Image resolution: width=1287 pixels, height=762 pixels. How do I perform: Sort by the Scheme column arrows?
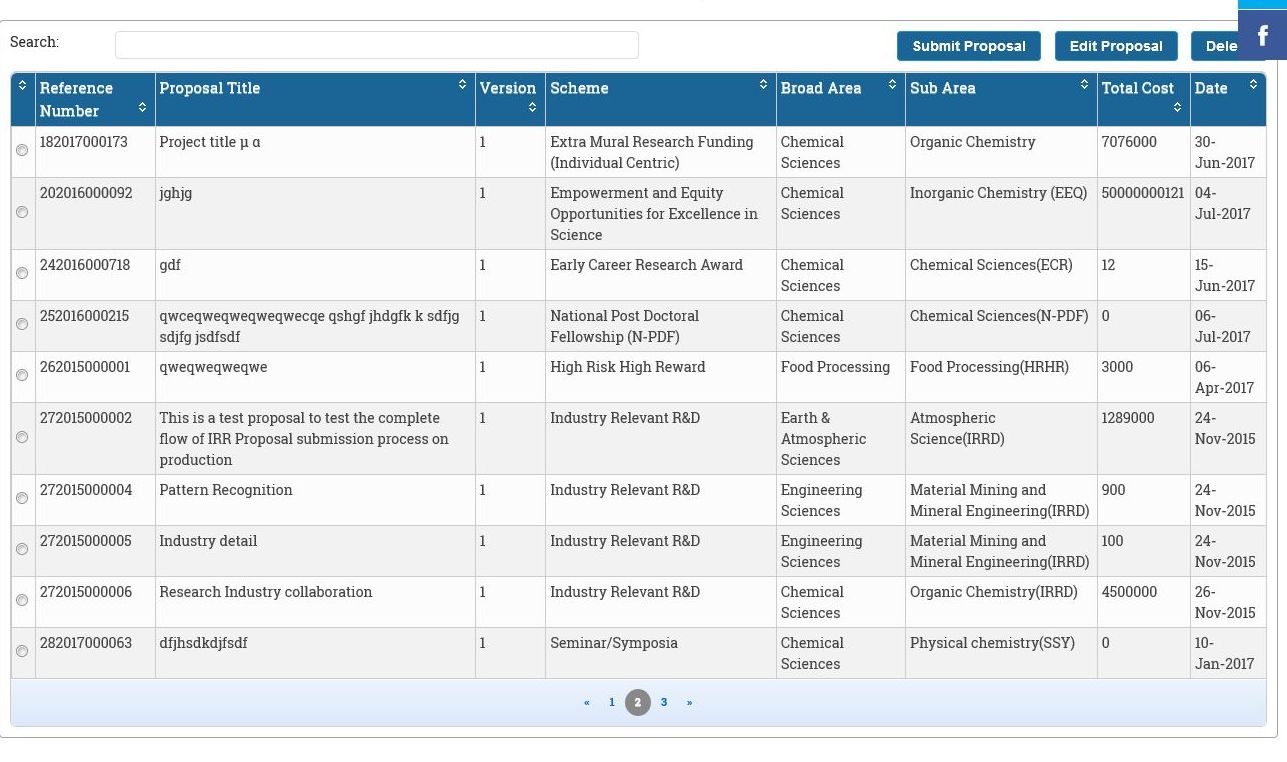(x=763, y=85)
